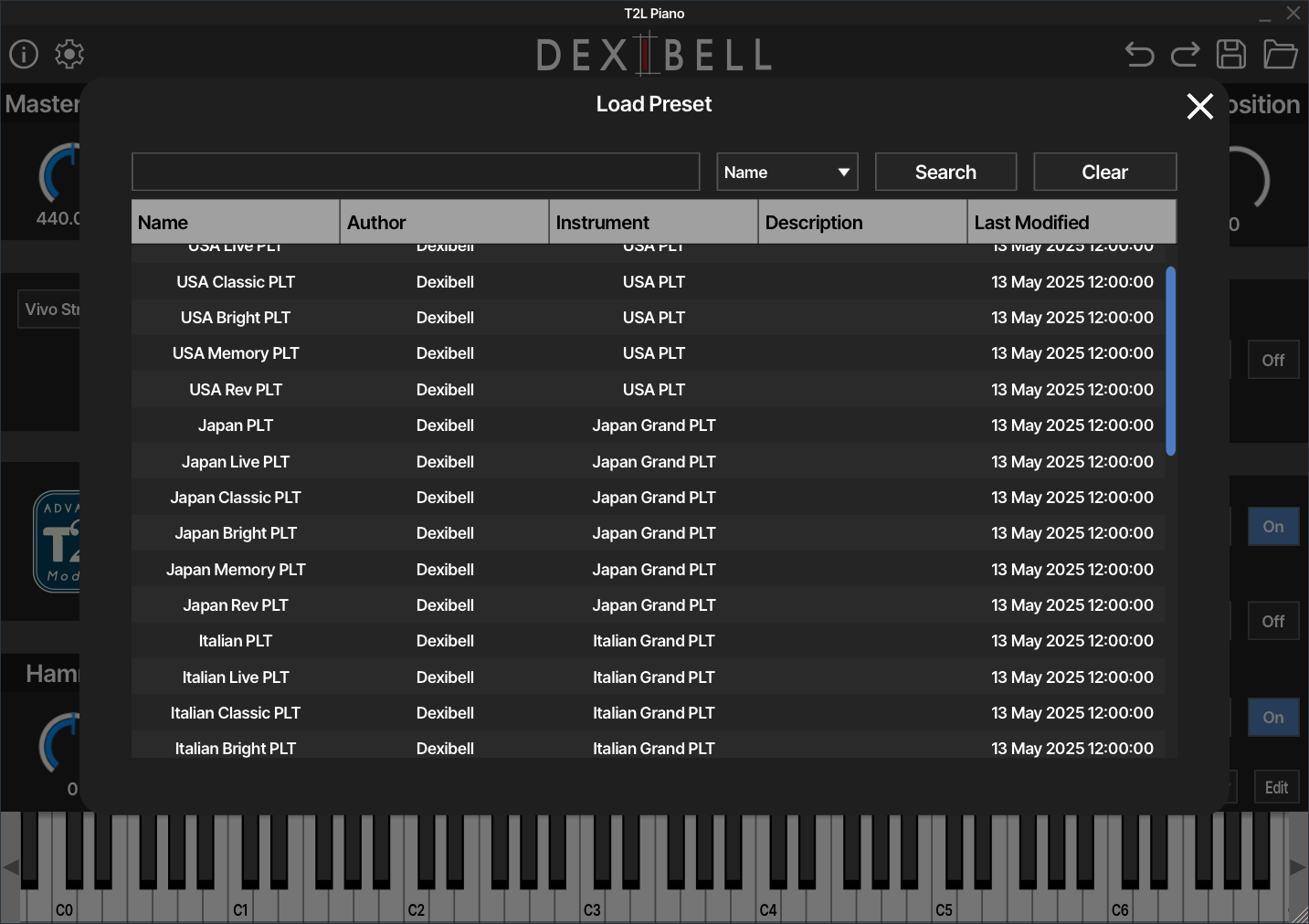The image size is (1309, 924).
Task: Open settings with the gear icon
Action: 69,54
